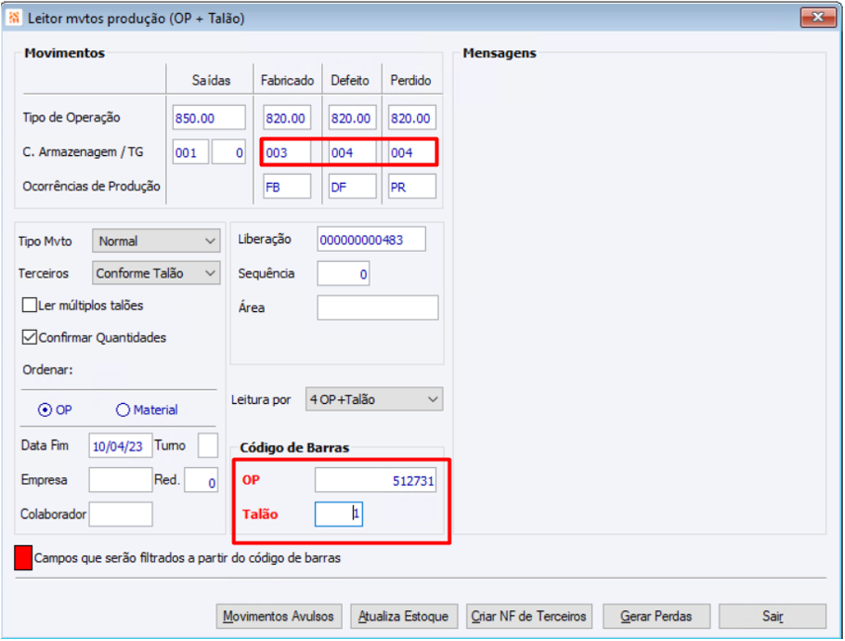Click the Gerar Perdas button
The height and width of the screenshot is (641, 845).
click(x=656, y=616)
